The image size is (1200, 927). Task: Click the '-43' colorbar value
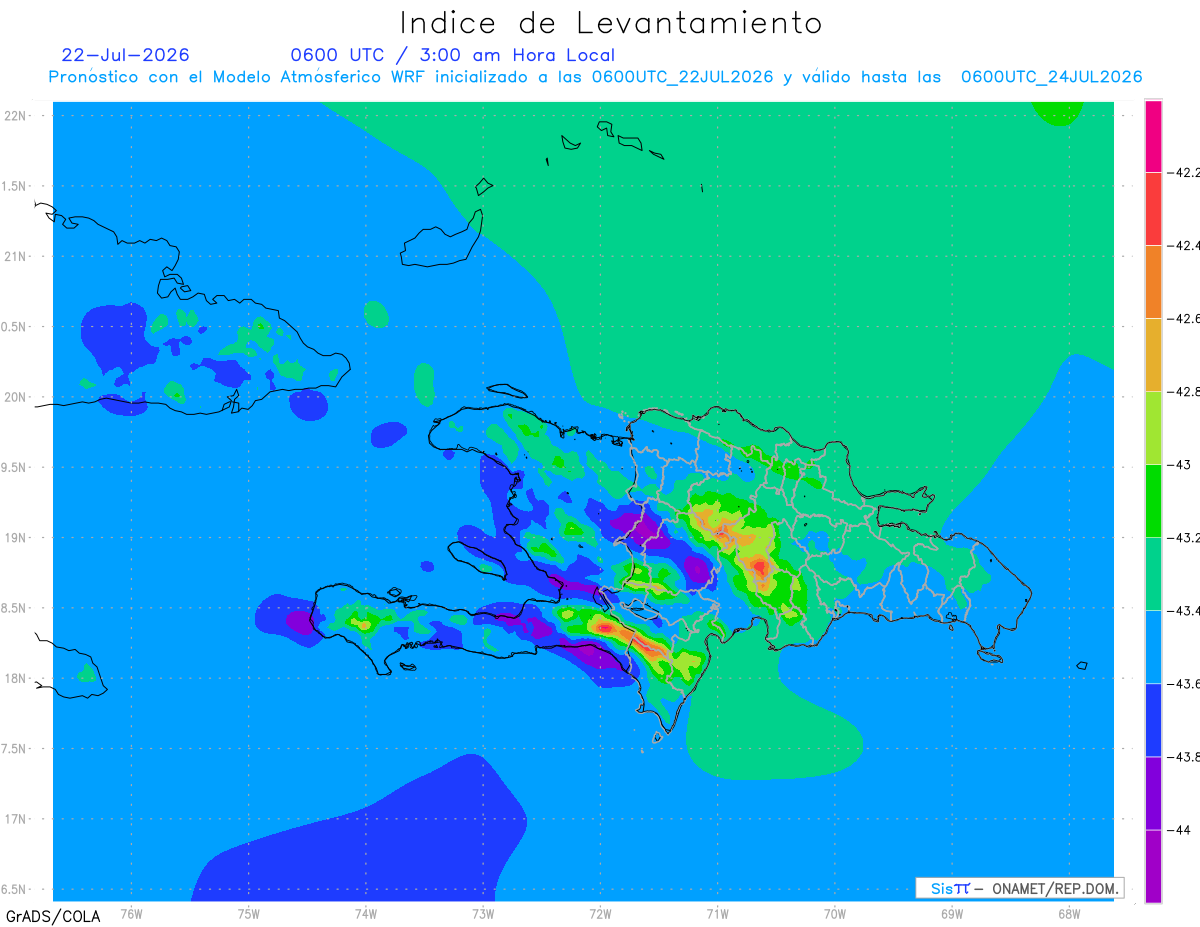coord(1181,464)
